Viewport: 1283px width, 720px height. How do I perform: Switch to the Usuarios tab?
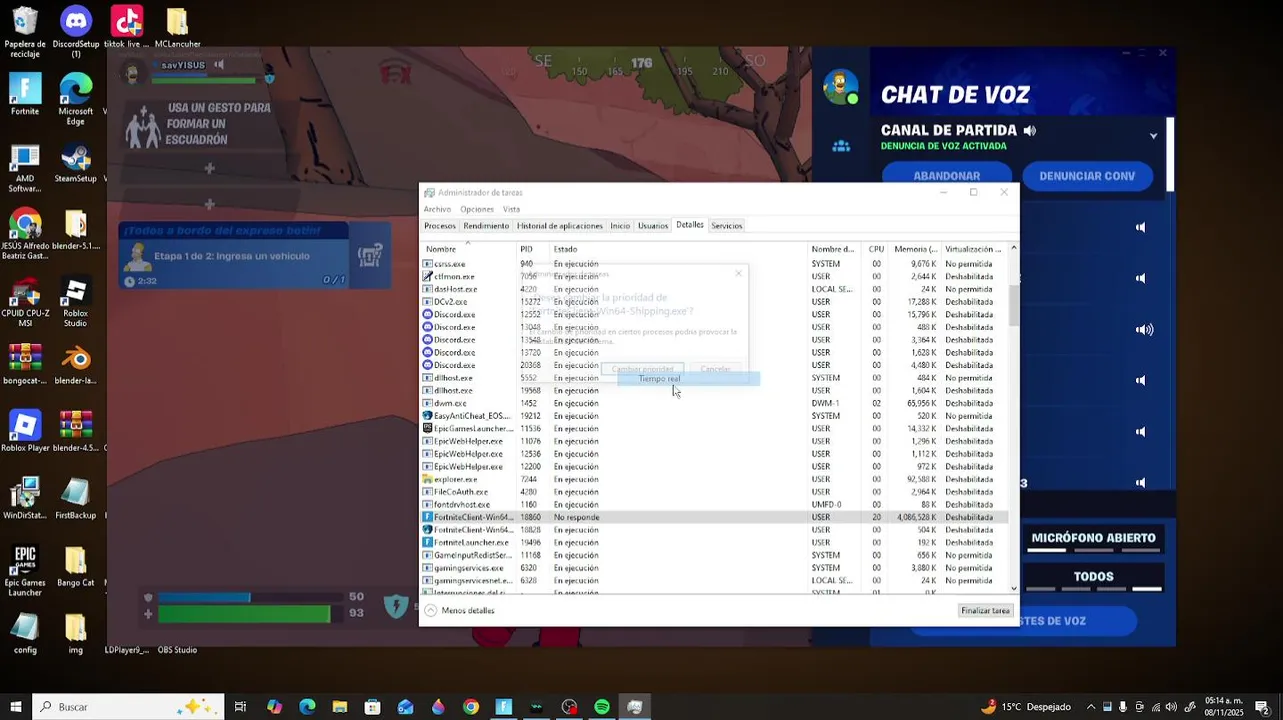[653, 226]
